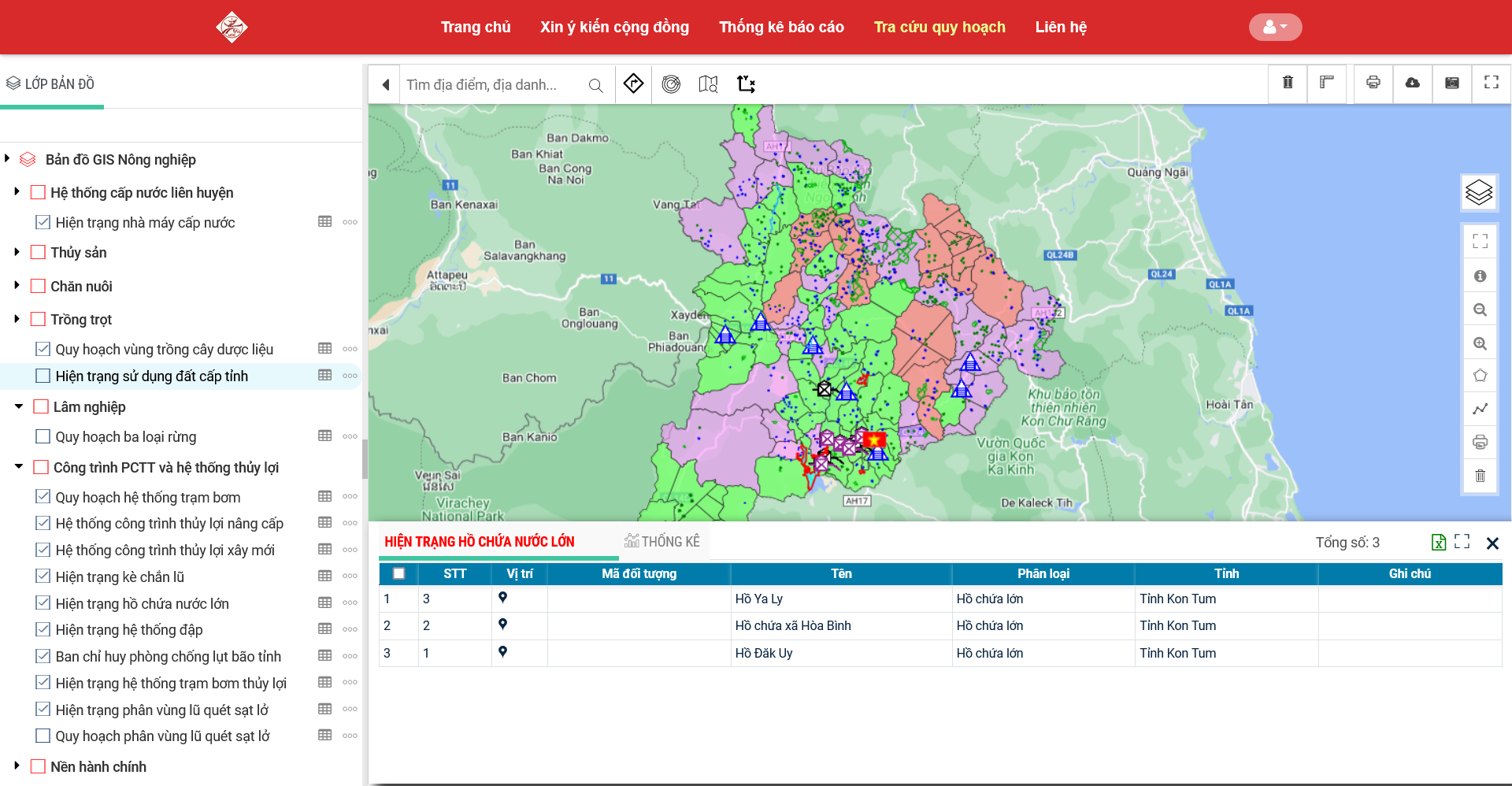1512x786 pixels.
Task: Uncheck Hiện trạng kè chắn lũ layer
Action: point(43,577)
